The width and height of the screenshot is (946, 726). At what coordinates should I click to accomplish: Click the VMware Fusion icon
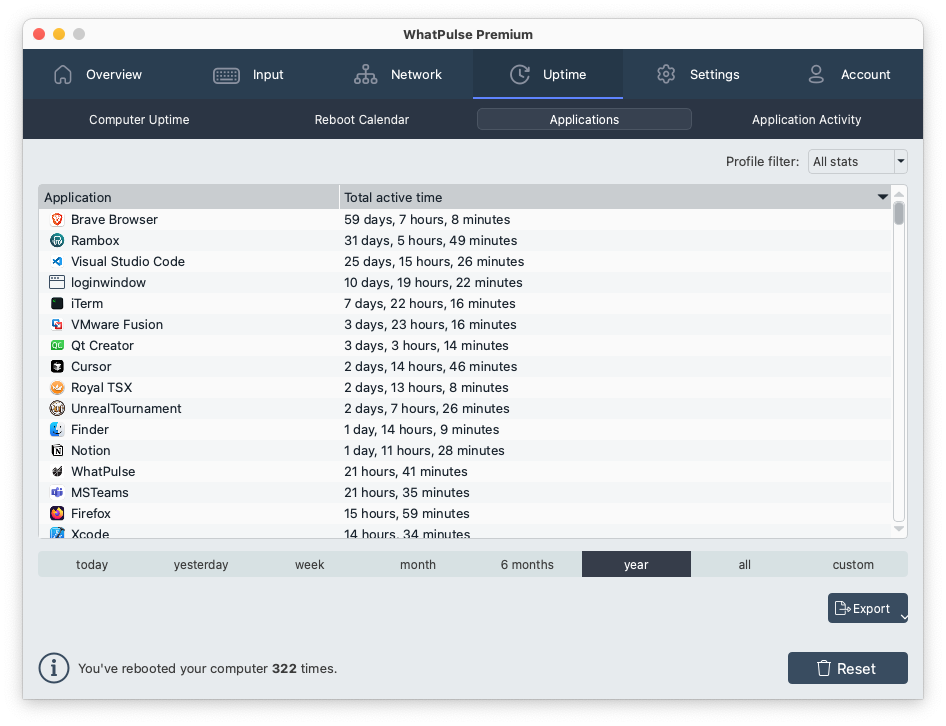tap(57, 325)
